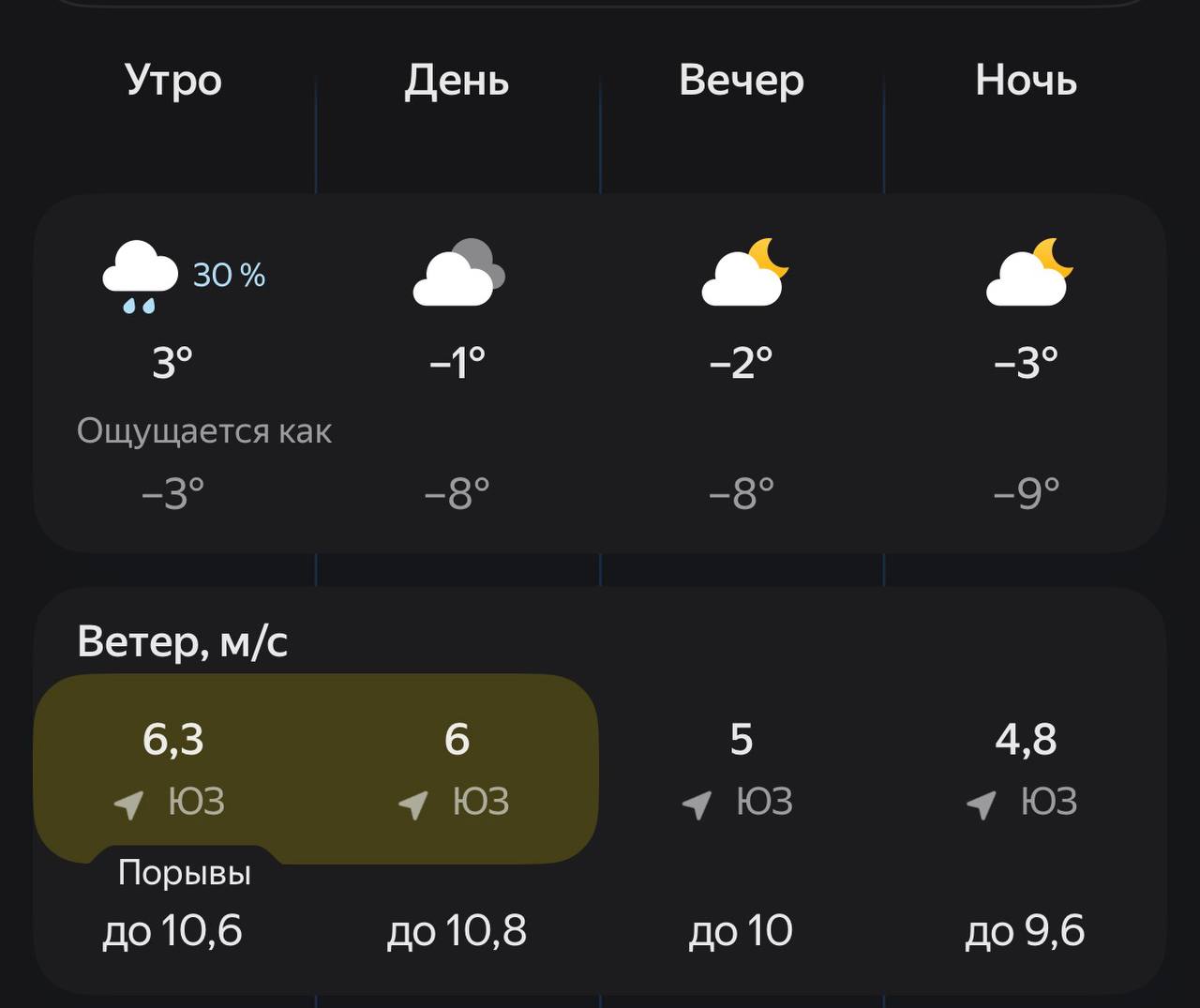Click the wind direction arrow under 6,3
This screenshot has height=1008, width=1200.
coord(129,804)
